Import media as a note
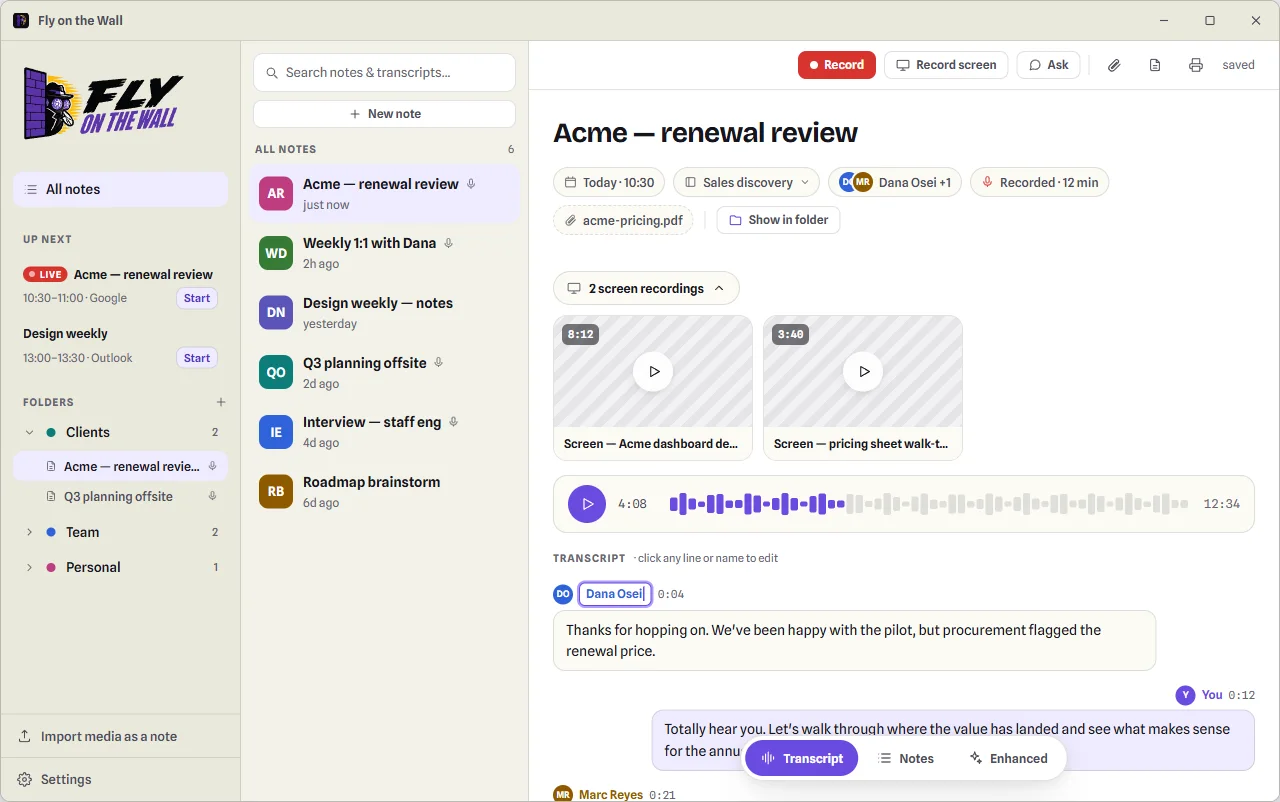 point(120,736)
